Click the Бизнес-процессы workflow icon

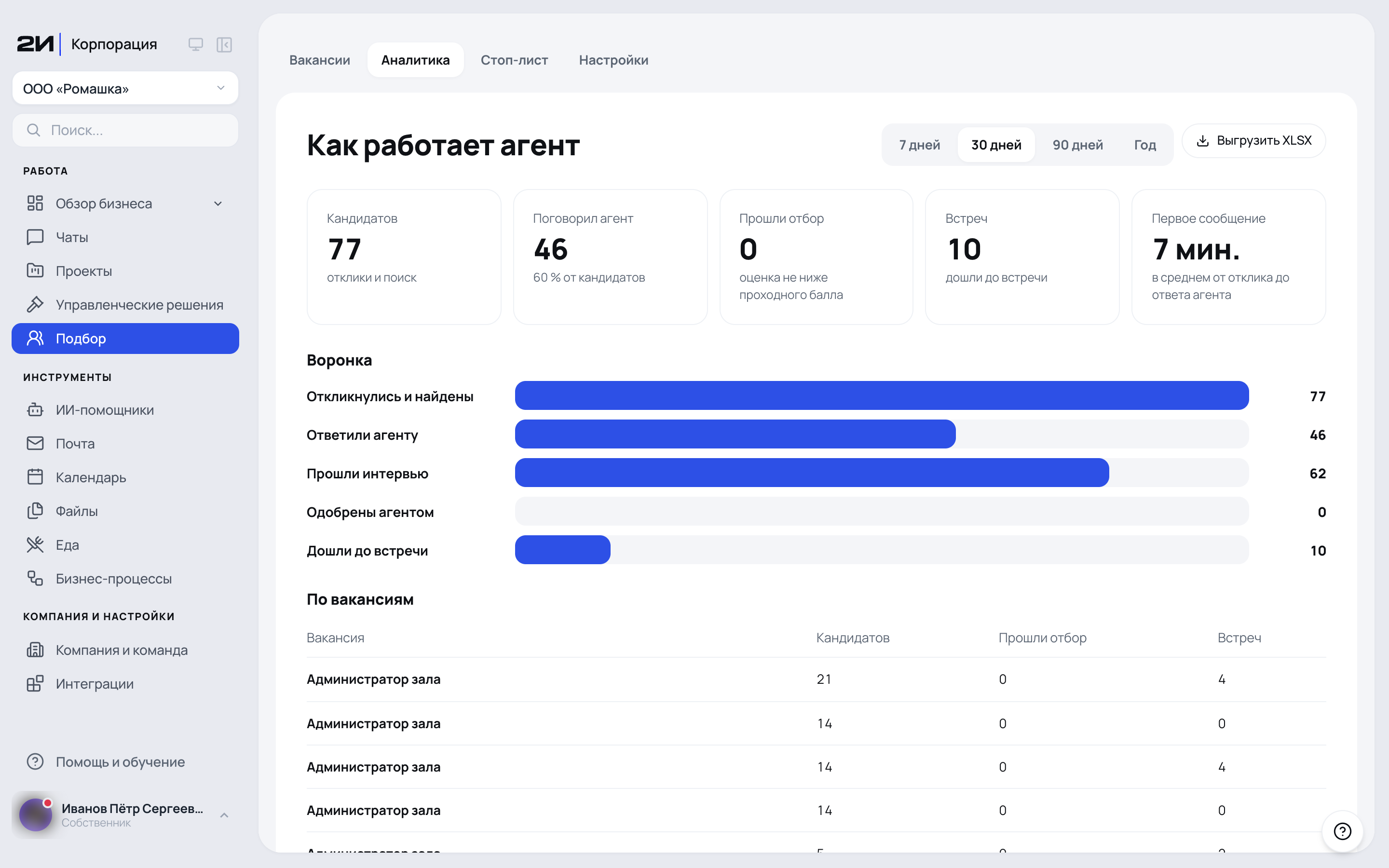point(35,578)
